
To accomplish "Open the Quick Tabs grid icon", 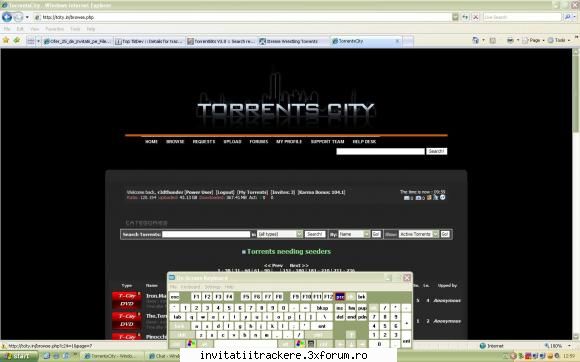I will 31,41.
